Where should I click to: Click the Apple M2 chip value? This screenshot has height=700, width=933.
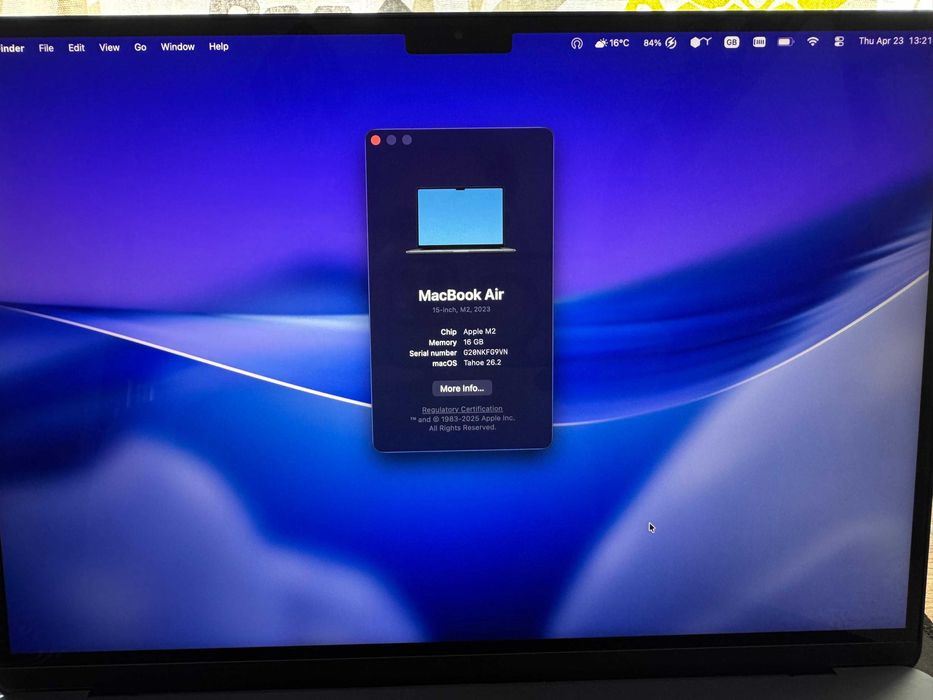coord(480,332)
